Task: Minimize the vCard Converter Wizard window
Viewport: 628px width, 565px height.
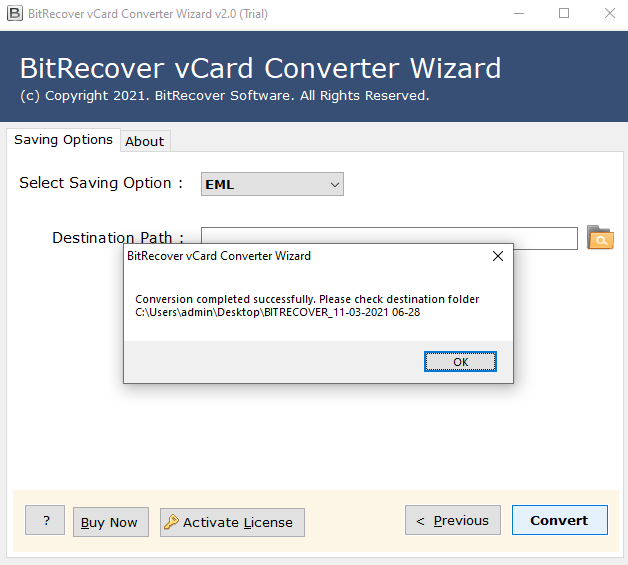Action: click(518, 14)
